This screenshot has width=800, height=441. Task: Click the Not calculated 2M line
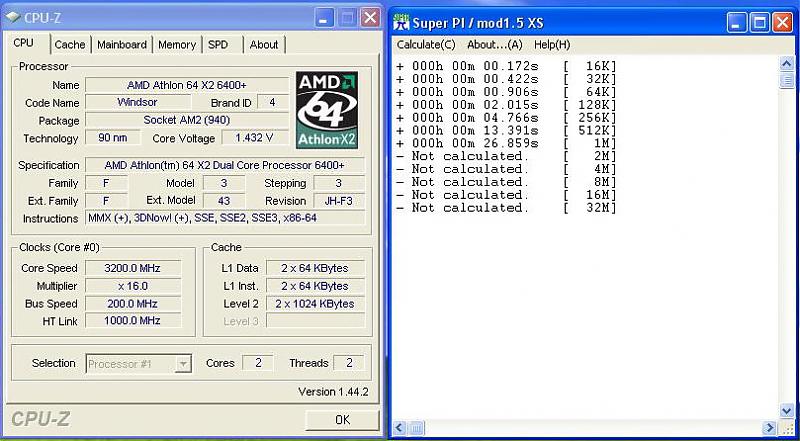click(x=507, y=156)
